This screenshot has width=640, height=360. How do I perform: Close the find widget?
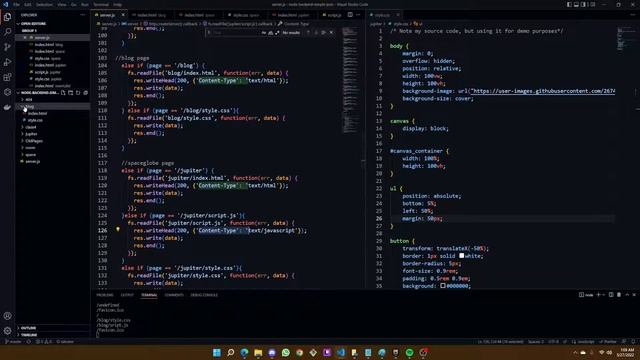click(x=331, y=32)
